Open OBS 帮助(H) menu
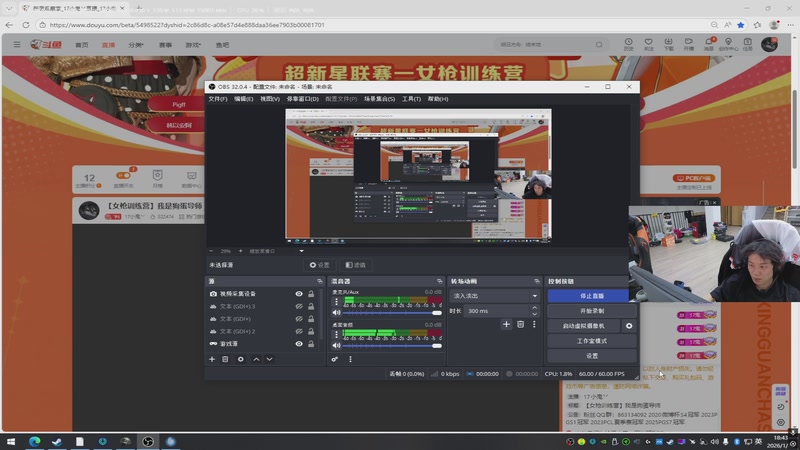Viewport: 800px width, 450px height. pos(438,99)
